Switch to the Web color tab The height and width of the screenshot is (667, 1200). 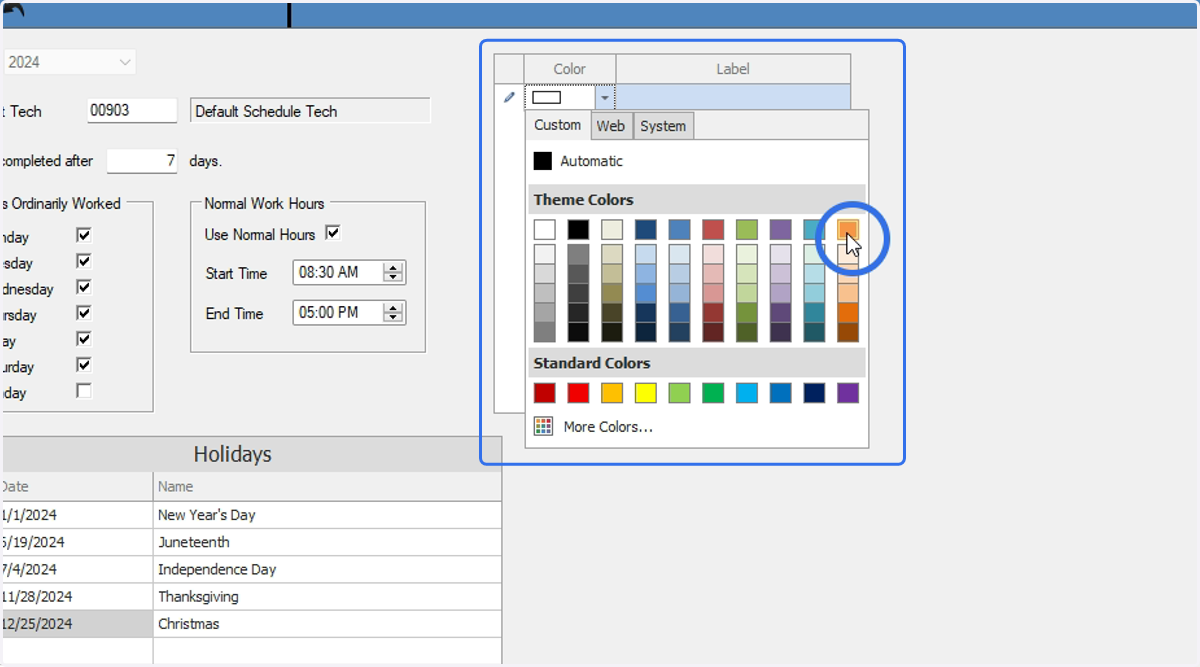pyautogui.click(x=611, y=126)
